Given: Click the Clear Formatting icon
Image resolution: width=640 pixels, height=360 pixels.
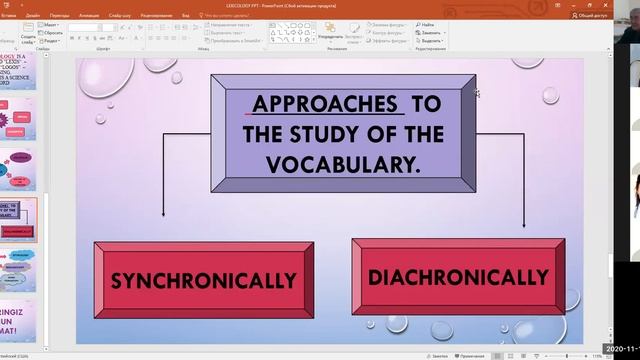Looking at the screenshot, I should [x=140, y=27].
